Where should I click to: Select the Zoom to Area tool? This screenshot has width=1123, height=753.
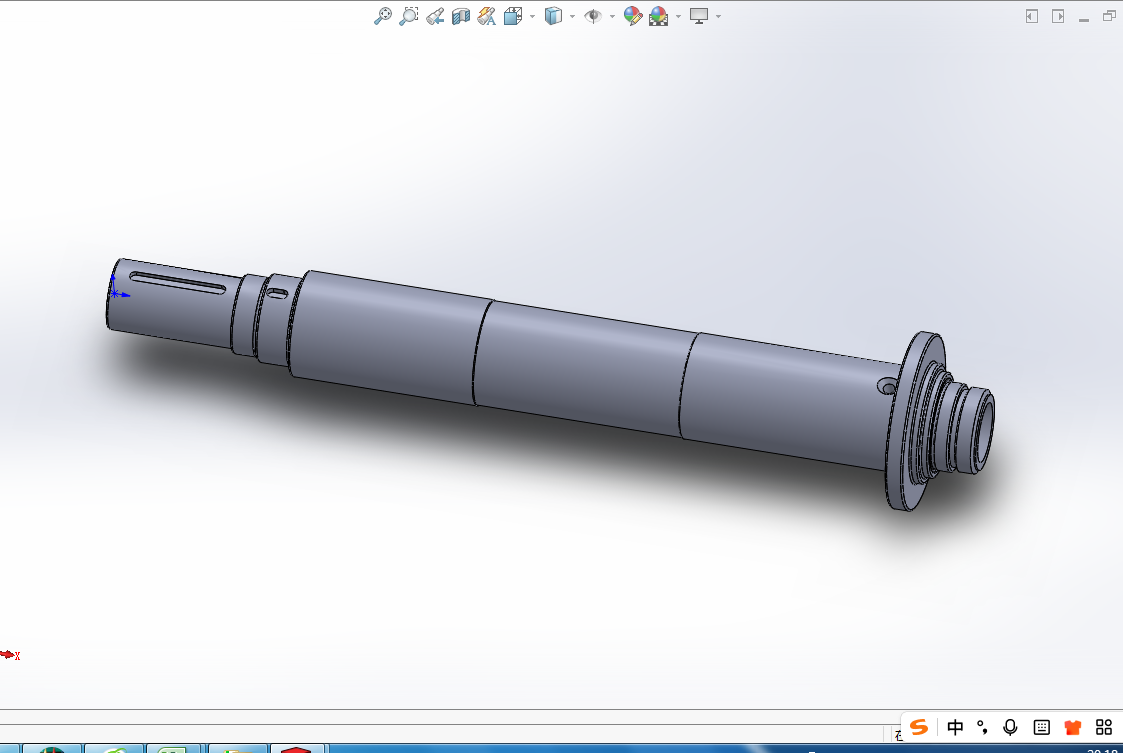tap(409, 16)
